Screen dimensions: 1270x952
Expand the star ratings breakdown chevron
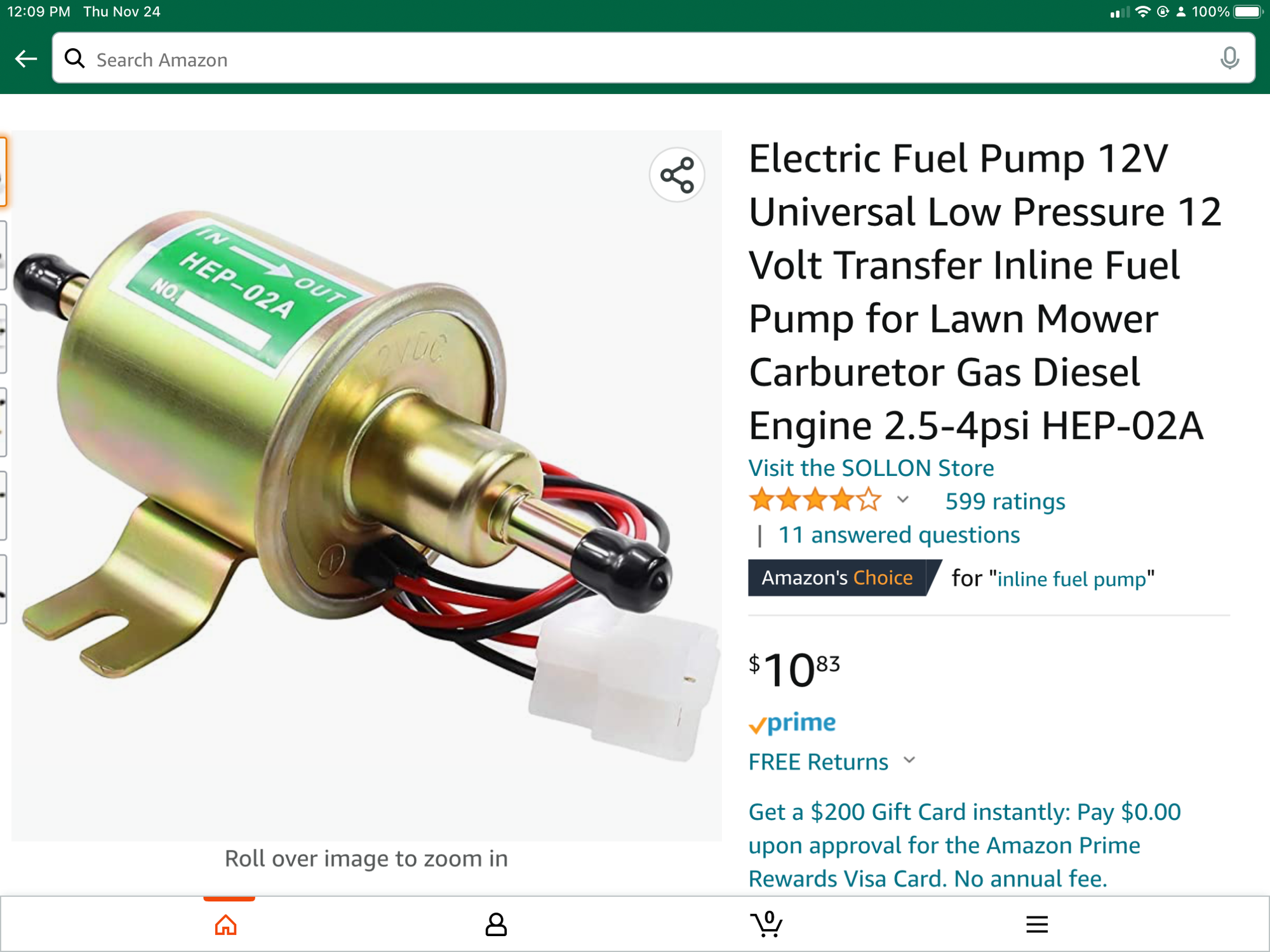[902, 499]
